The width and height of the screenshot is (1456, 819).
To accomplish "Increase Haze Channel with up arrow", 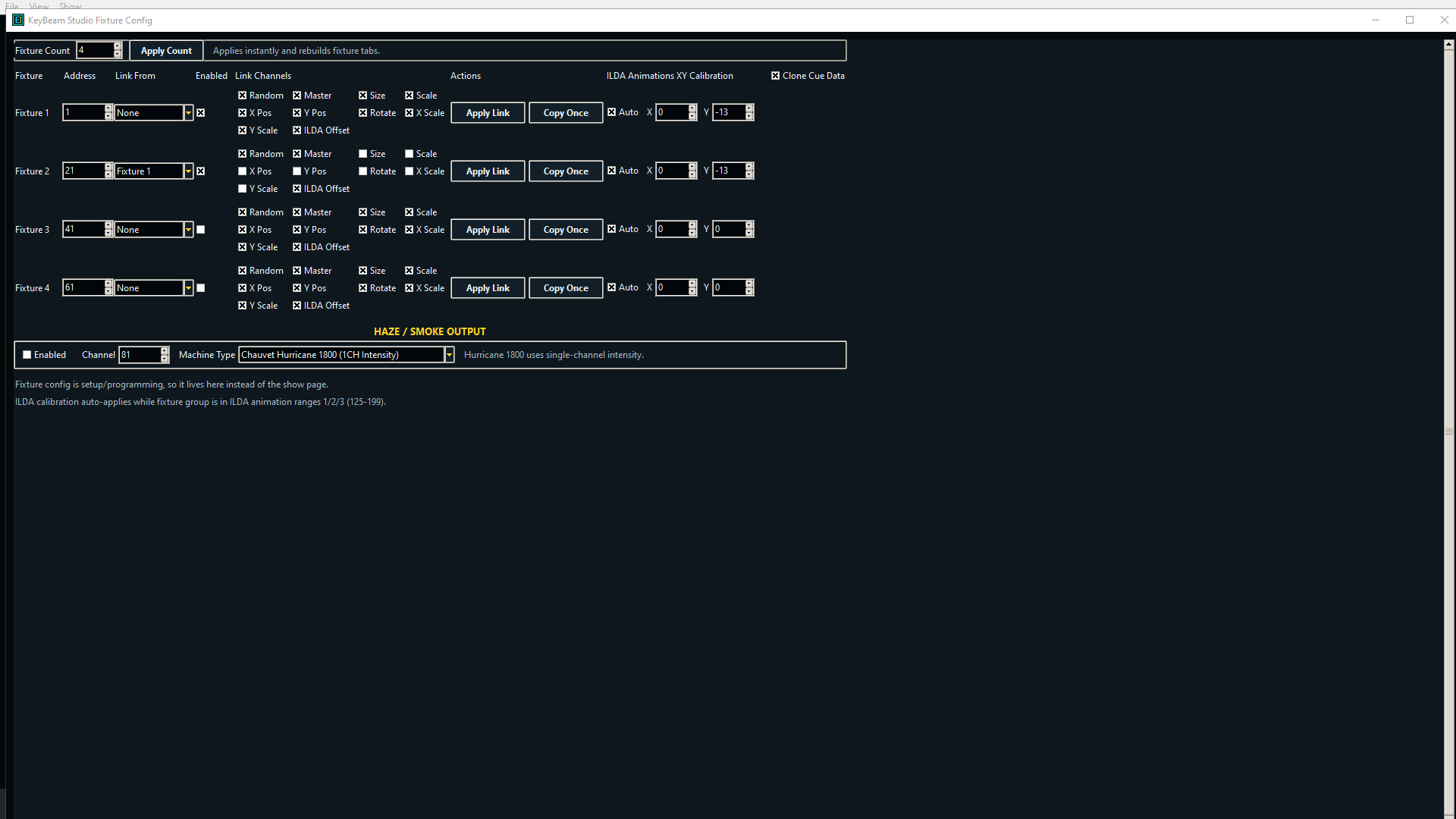I will (x=165, y=350).
